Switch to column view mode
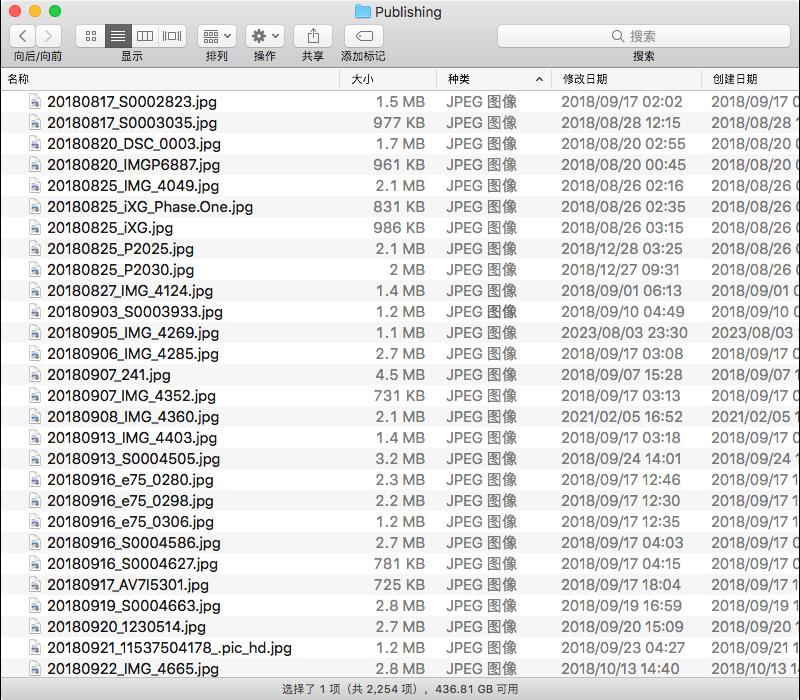 click(x=145, y=36)
